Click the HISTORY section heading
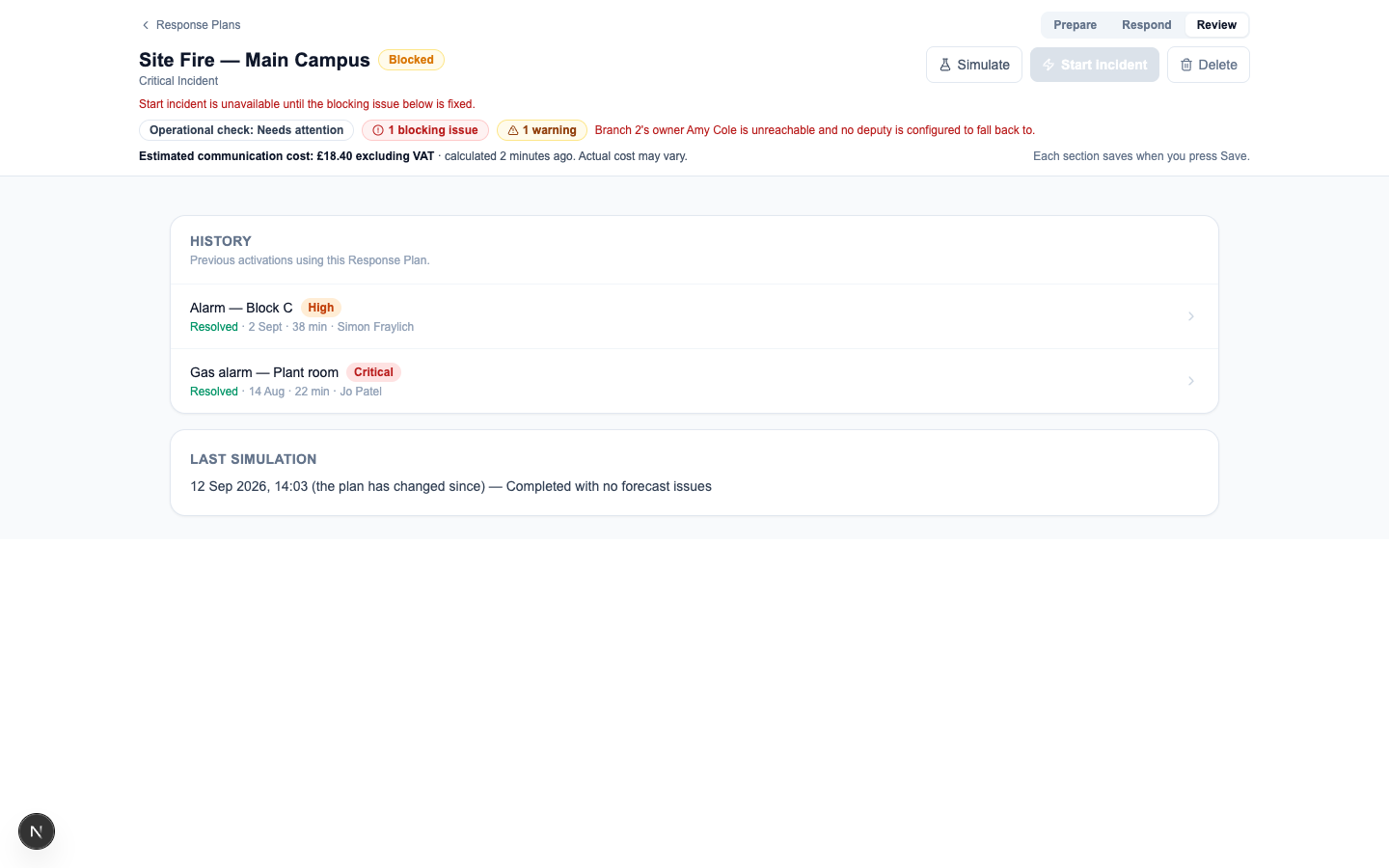Image resolution: width=1389 pixels, height=868 pixels. [221, 241]
